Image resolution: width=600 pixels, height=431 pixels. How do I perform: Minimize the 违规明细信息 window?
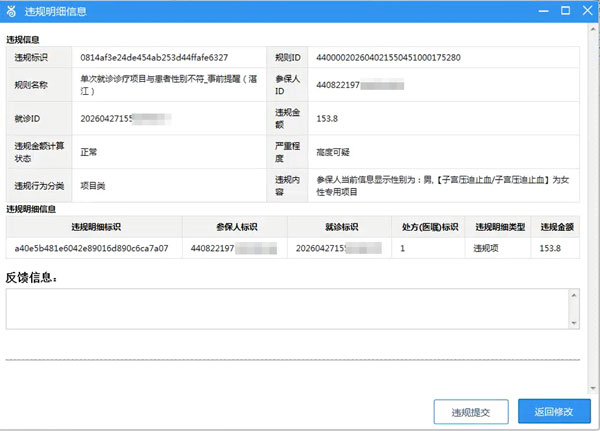(543, 11)
